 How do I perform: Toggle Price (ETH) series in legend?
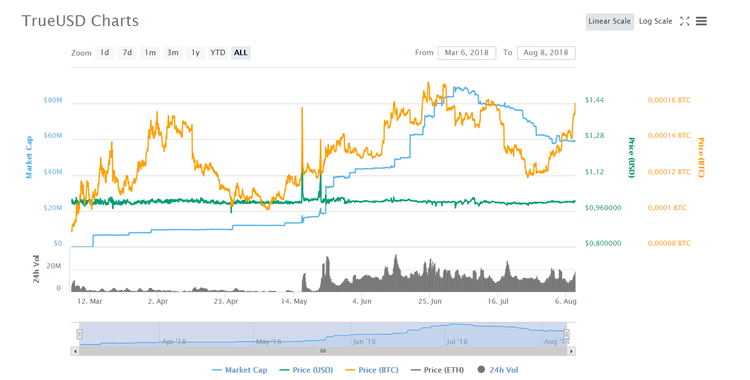pyautogui.click(x=437, y=370)
